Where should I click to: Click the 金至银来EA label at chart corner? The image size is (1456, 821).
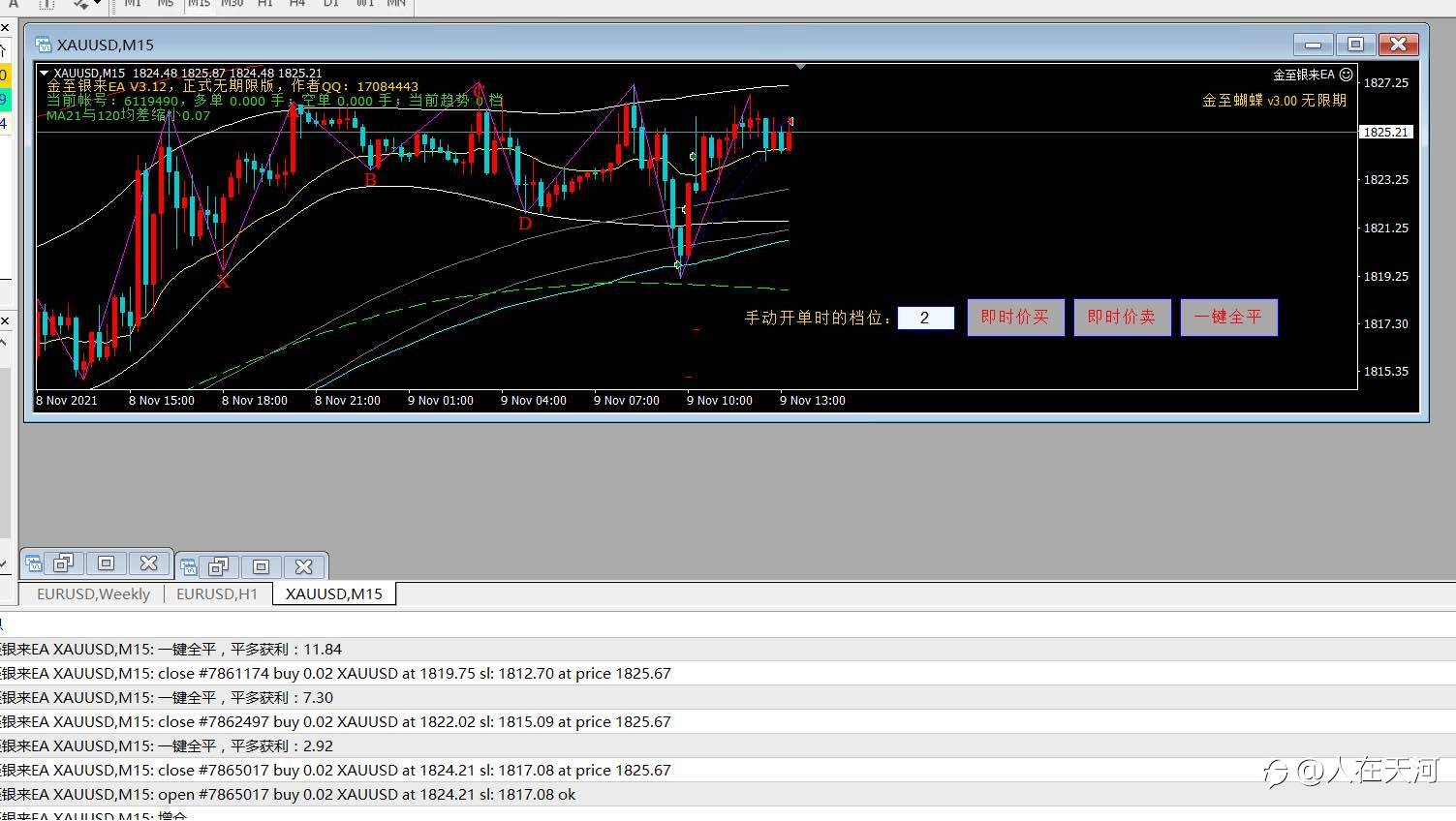[x=1304, y=75]
